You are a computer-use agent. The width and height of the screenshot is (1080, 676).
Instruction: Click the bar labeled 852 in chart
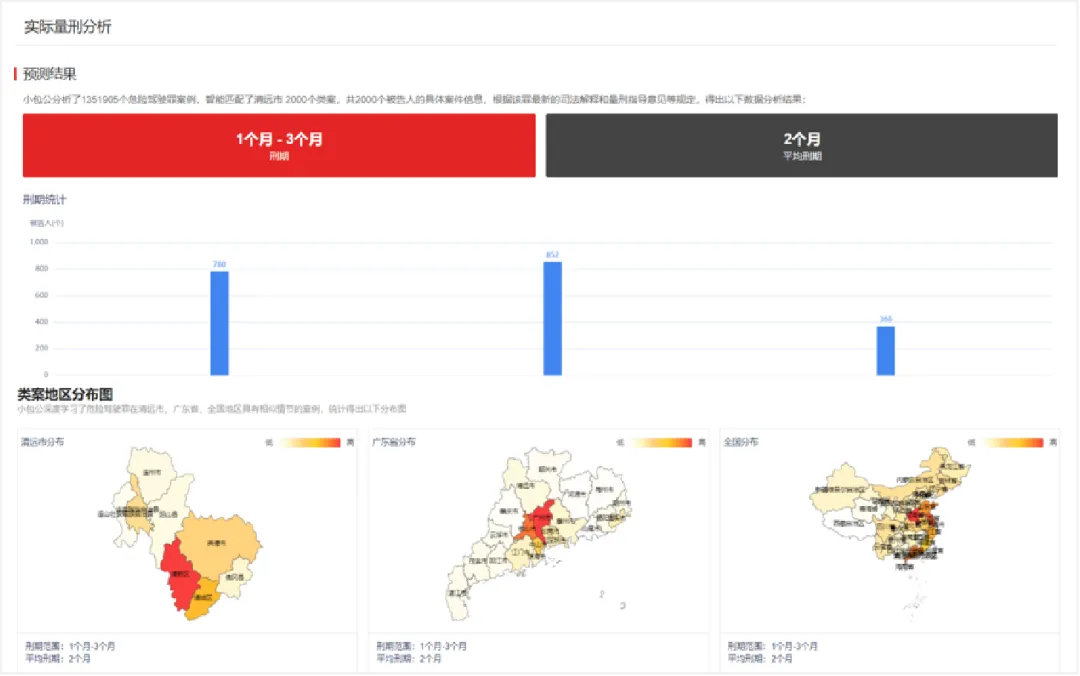552,318
